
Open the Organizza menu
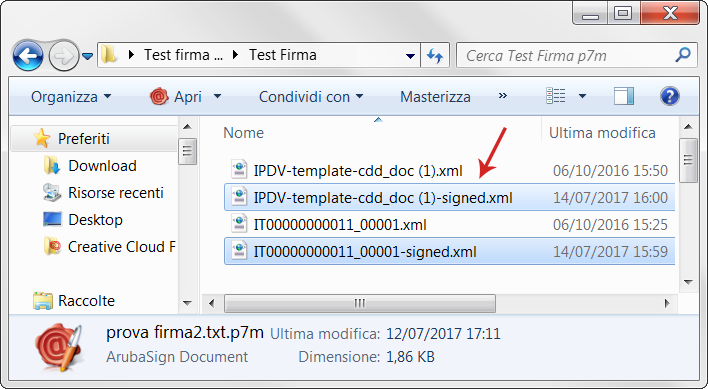click(x=71, y=97)
